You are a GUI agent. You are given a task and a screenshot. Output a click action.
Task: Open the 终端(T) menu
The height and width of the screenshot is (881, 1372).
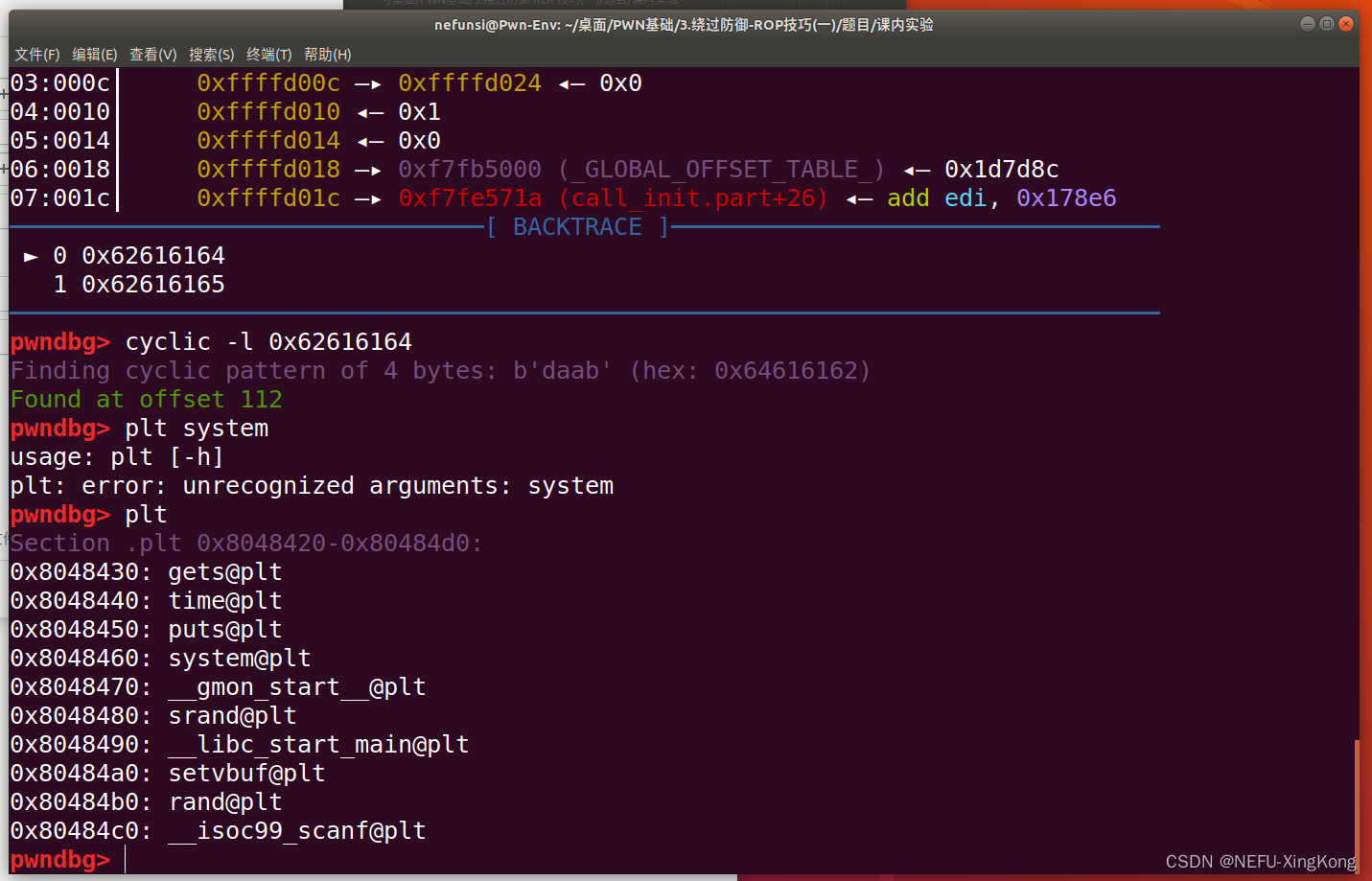click(x=269, y=55)
